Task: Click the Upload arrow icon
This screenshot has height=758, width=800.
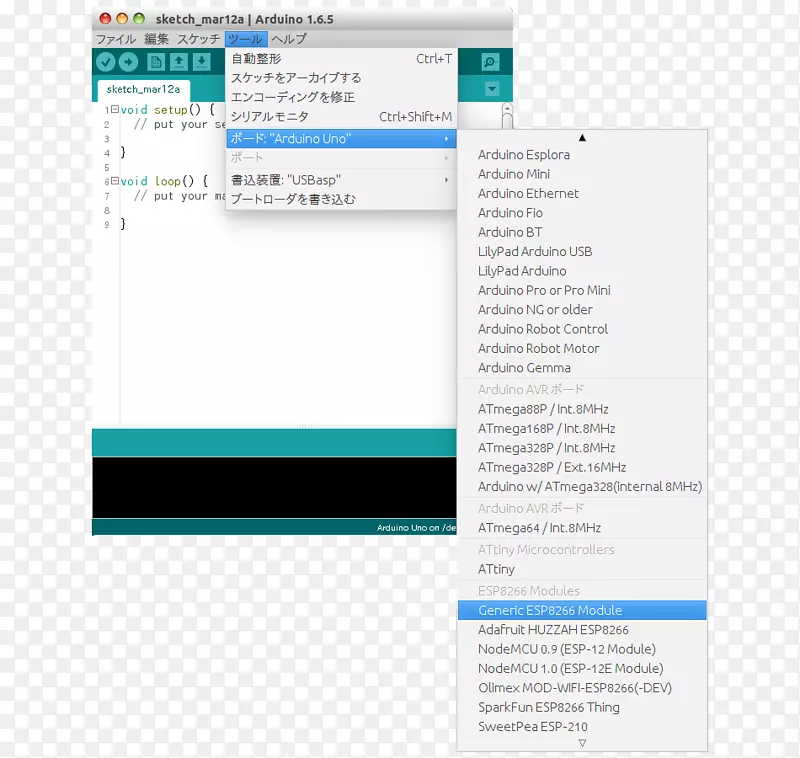Action: [130, 61]
